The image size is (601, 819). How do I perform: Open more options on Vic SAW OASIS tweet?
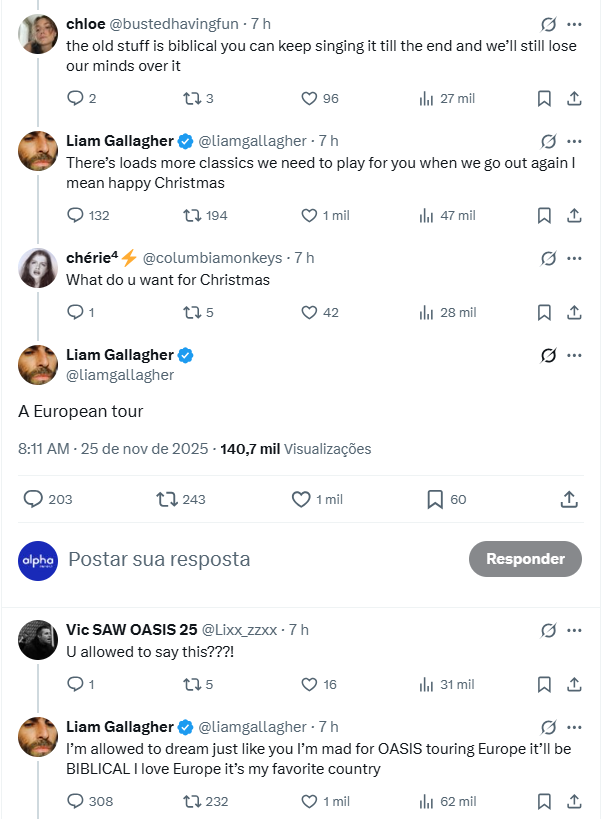pos(574,630)
